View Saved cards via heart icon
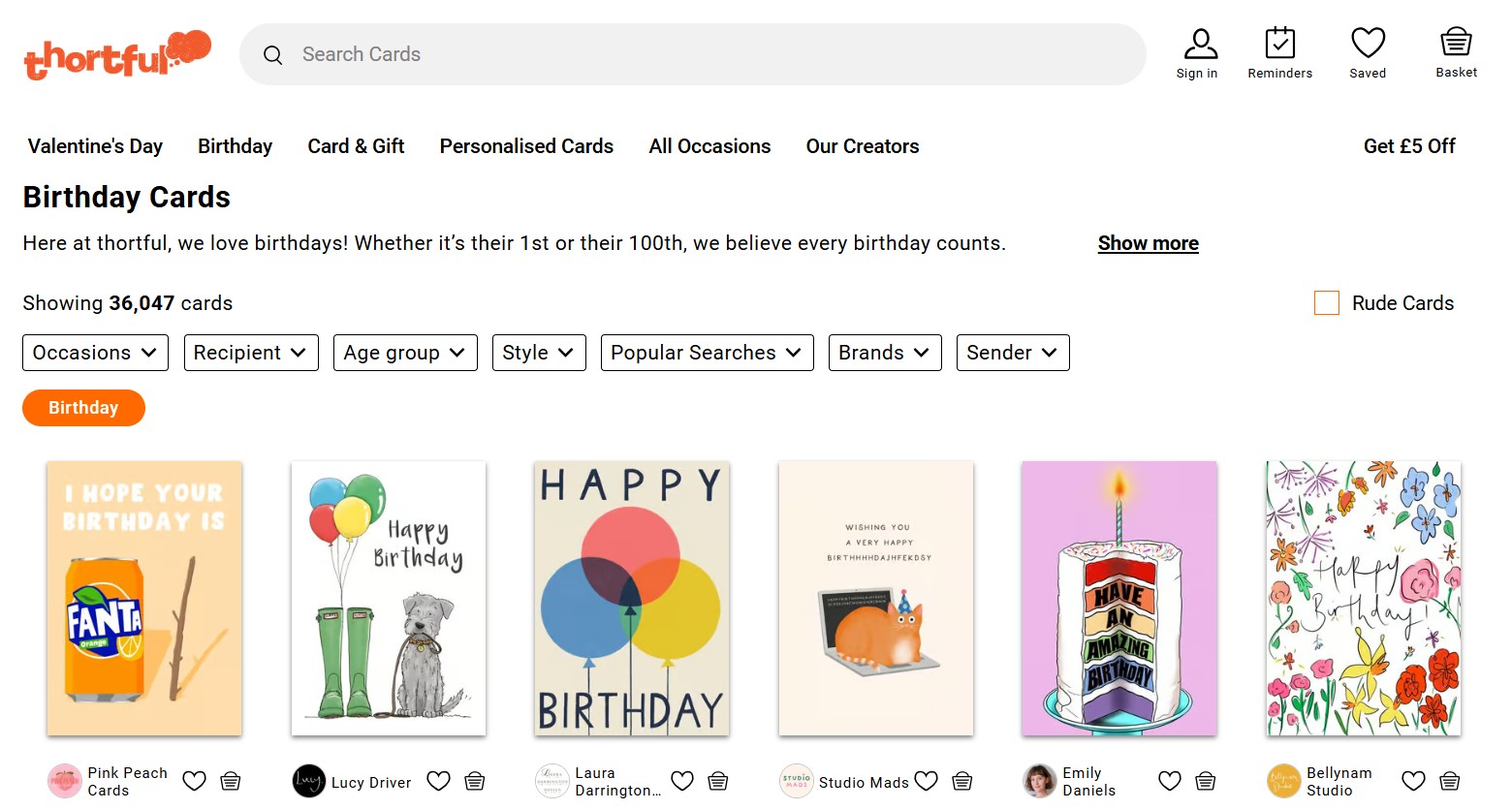The image size is (1512, 810). [x=1368, y=43]
